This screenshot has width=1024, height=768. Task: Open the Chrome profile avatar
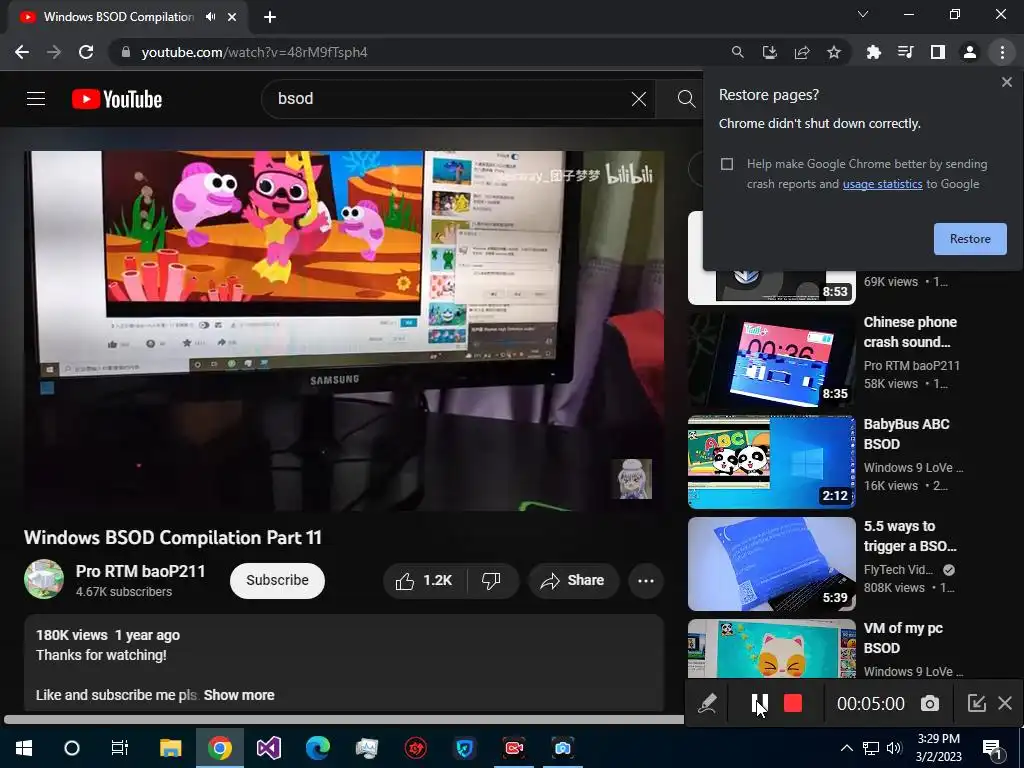[970, 52]
